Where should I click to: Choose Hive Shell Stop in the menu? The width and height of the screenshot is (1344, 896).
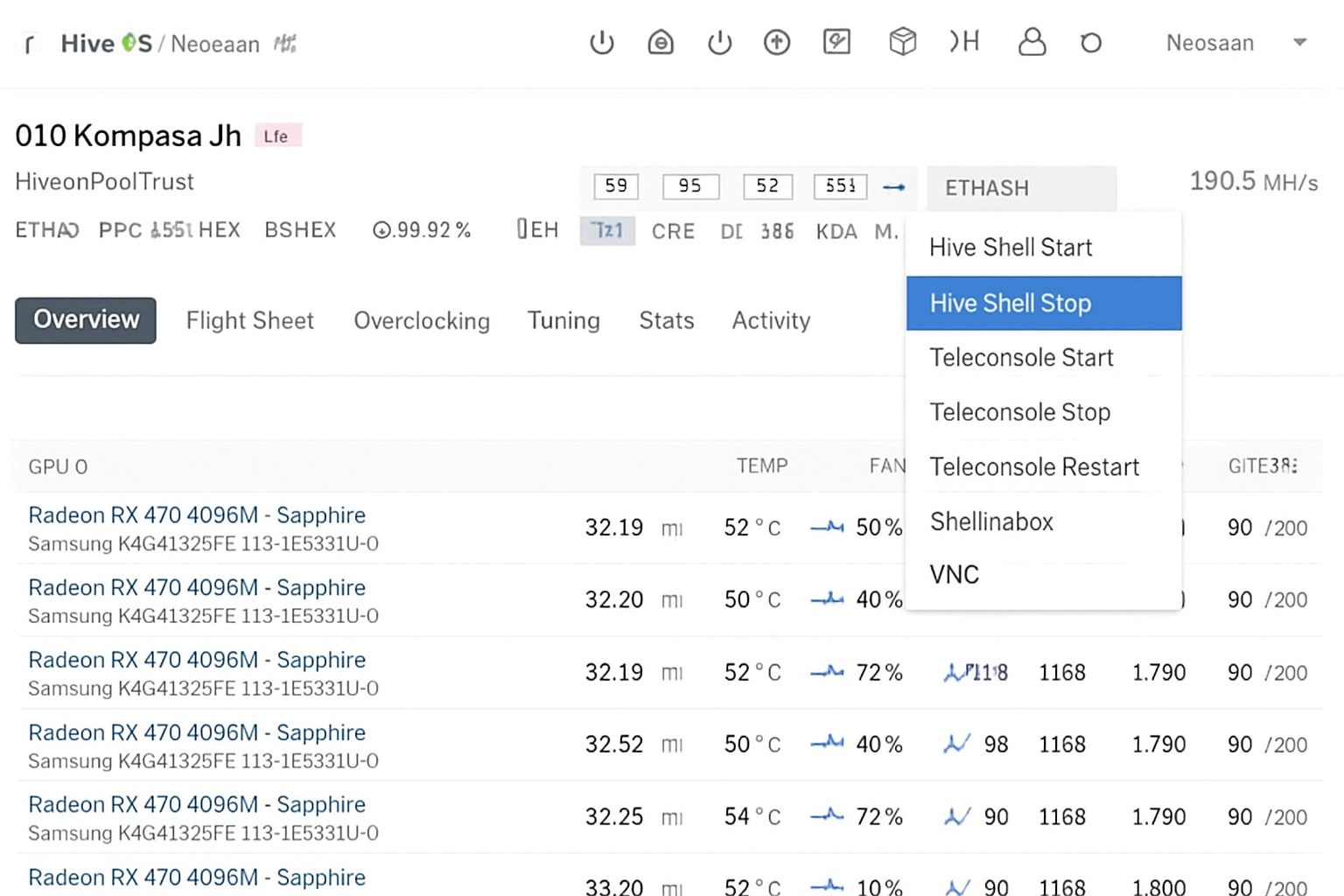click(1044, 303)
